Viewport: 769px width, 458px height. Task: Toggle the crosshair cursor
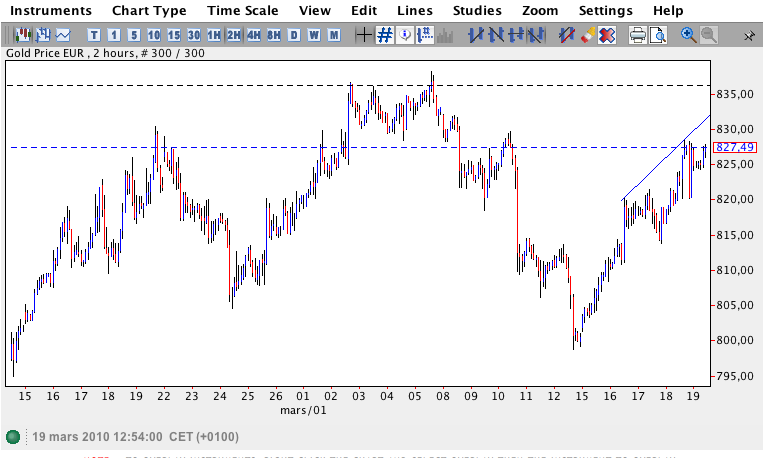point(364,35)
